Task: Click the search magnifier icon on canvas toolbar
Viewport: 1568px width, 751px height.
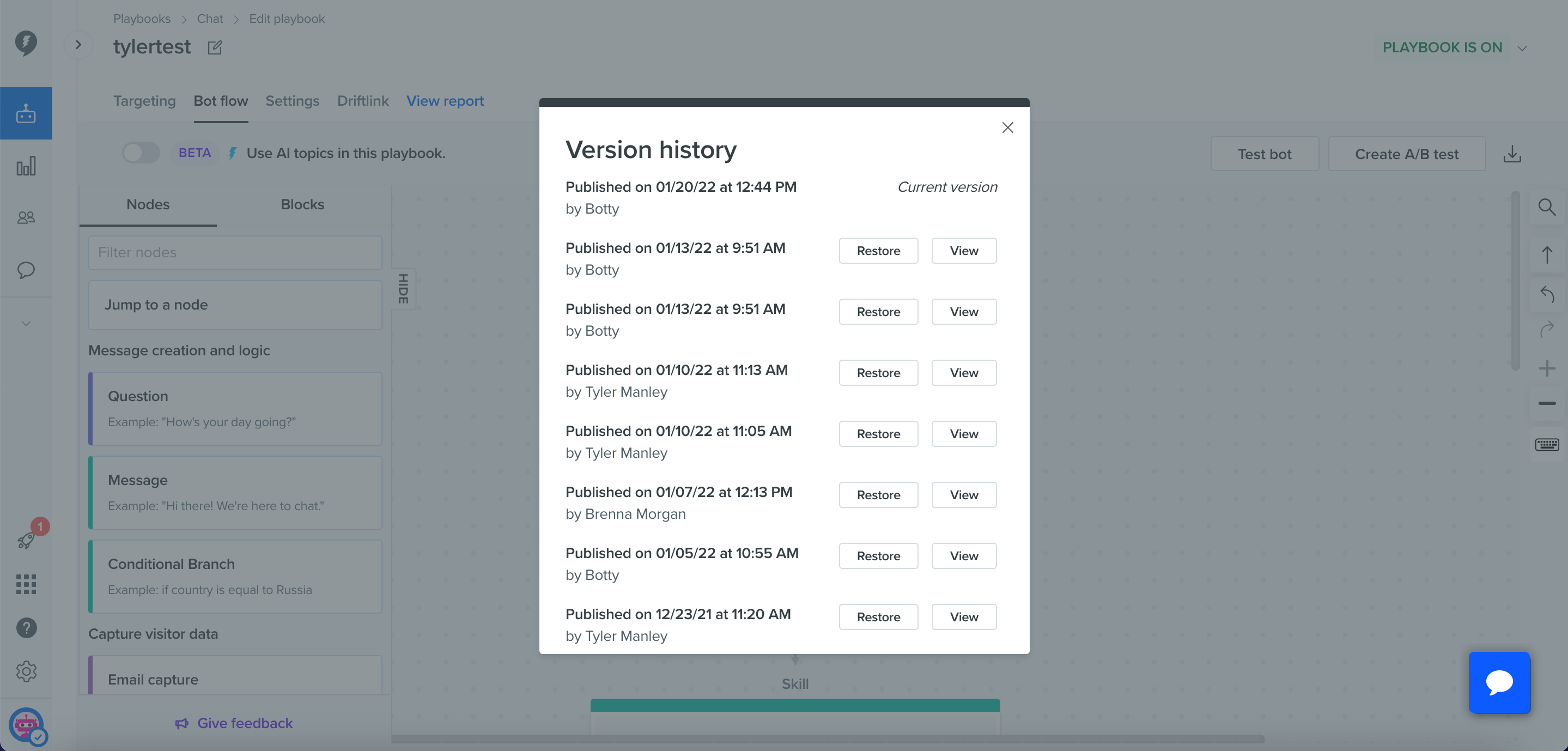Action: 1547,207
